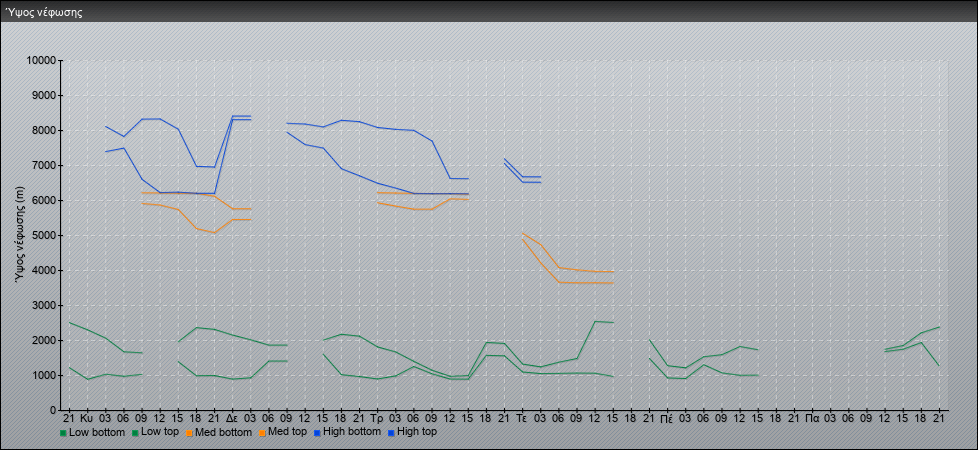The height and width of the screenshot is (450, 978).
Task: Click the "Κυ" day label on x-axis
Action: point(87,418)
